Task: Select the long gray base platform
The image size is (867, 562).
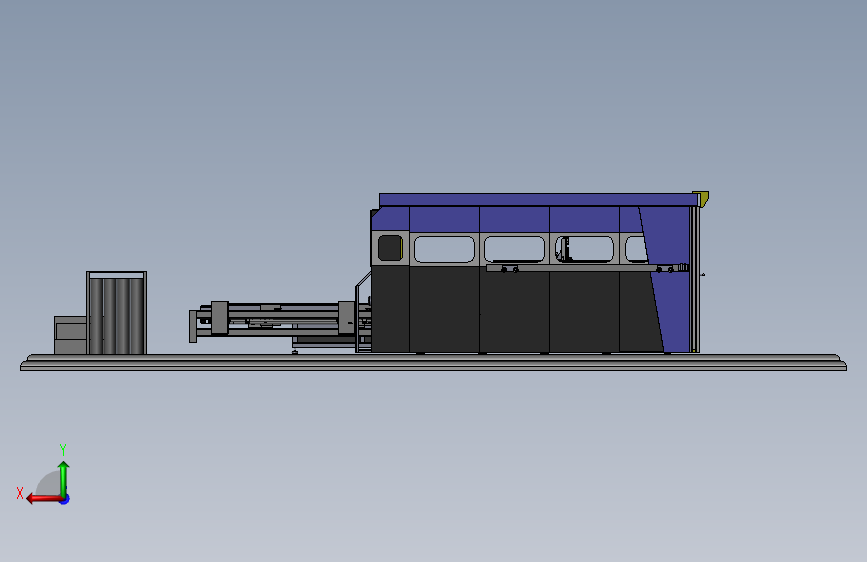Action: click(x=434, y=362)
